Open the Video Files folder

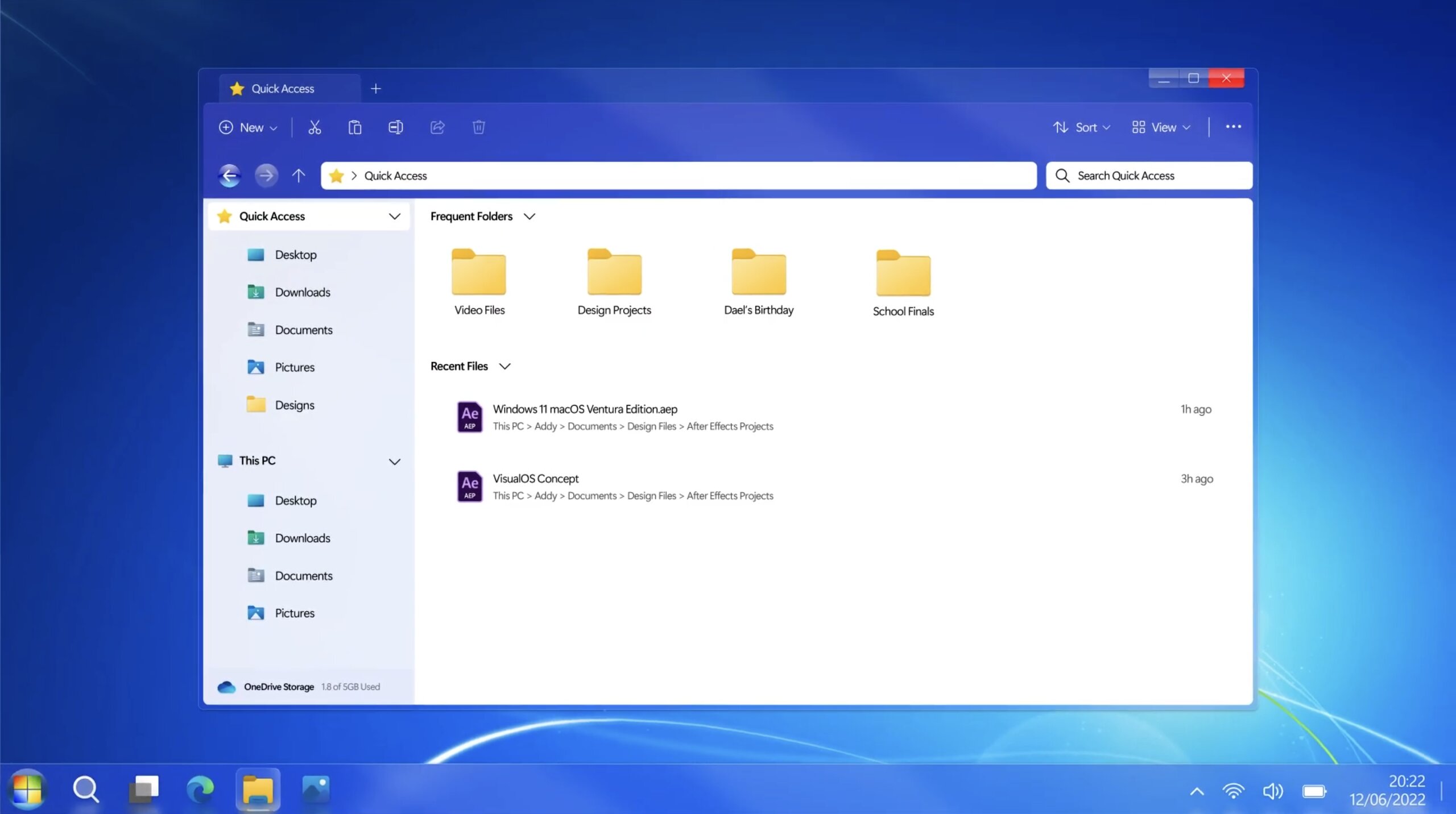tap(479, 283)
